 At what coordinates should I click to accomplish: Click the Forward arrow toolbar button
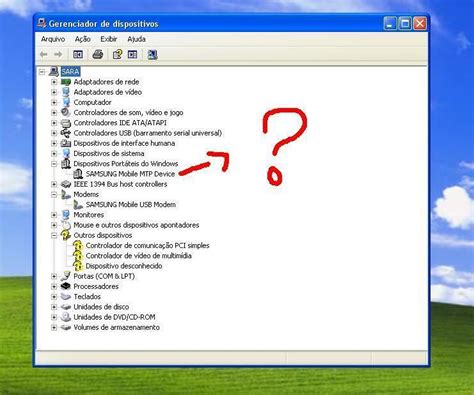pos(58,54)
